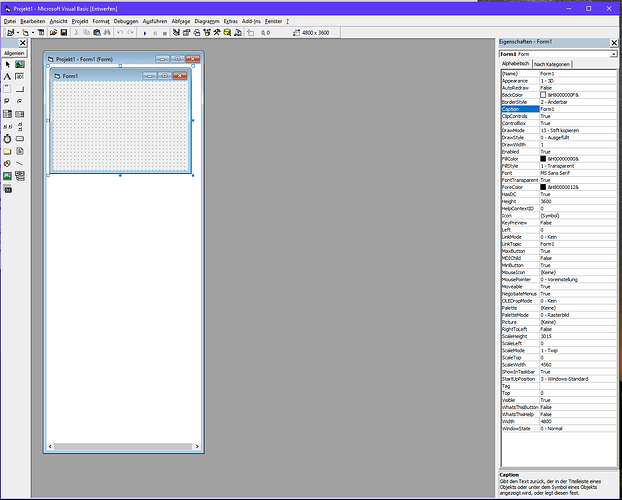The height and width of the screenshot is (500, 622).
Task: Select the CommandButton control tool
Action: pyautogui.click(x=20, y=89)
